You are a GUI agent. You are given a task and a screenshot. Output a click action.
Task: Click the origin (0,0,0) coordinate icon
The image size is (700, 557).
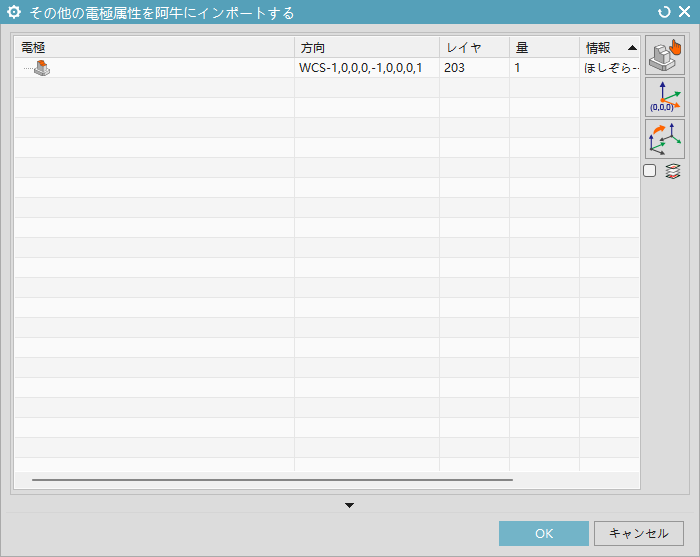664,97
